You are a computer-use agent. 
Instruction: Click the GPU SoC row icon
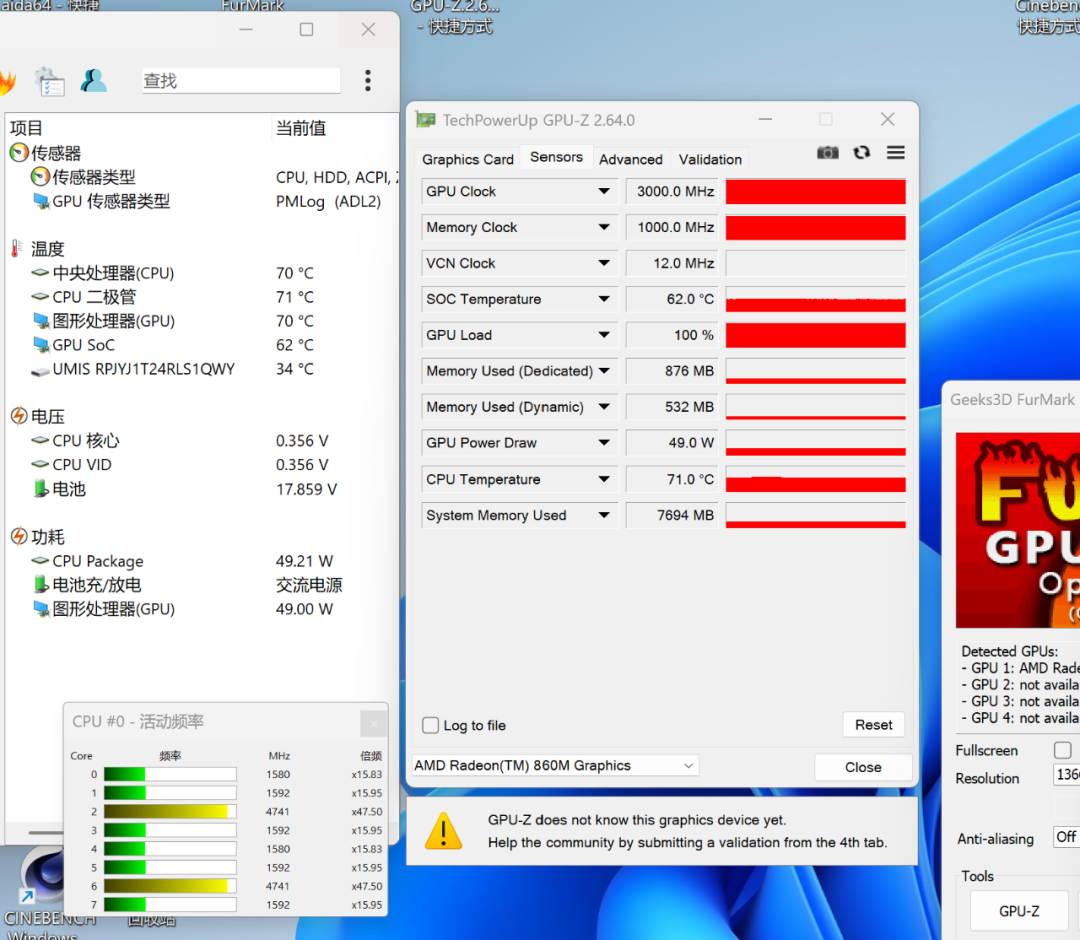pyautogui.click(x=41, y=344)
